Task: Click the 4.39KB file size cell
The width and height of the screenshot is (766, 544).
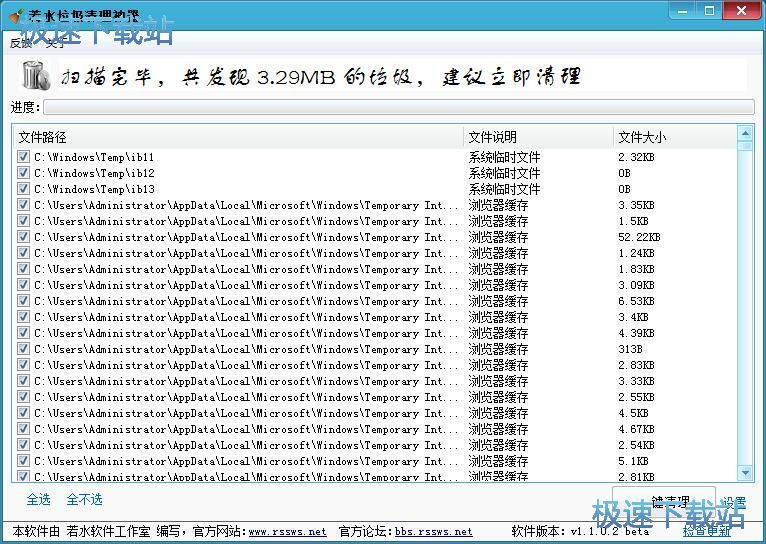Action: pos(636,334)
